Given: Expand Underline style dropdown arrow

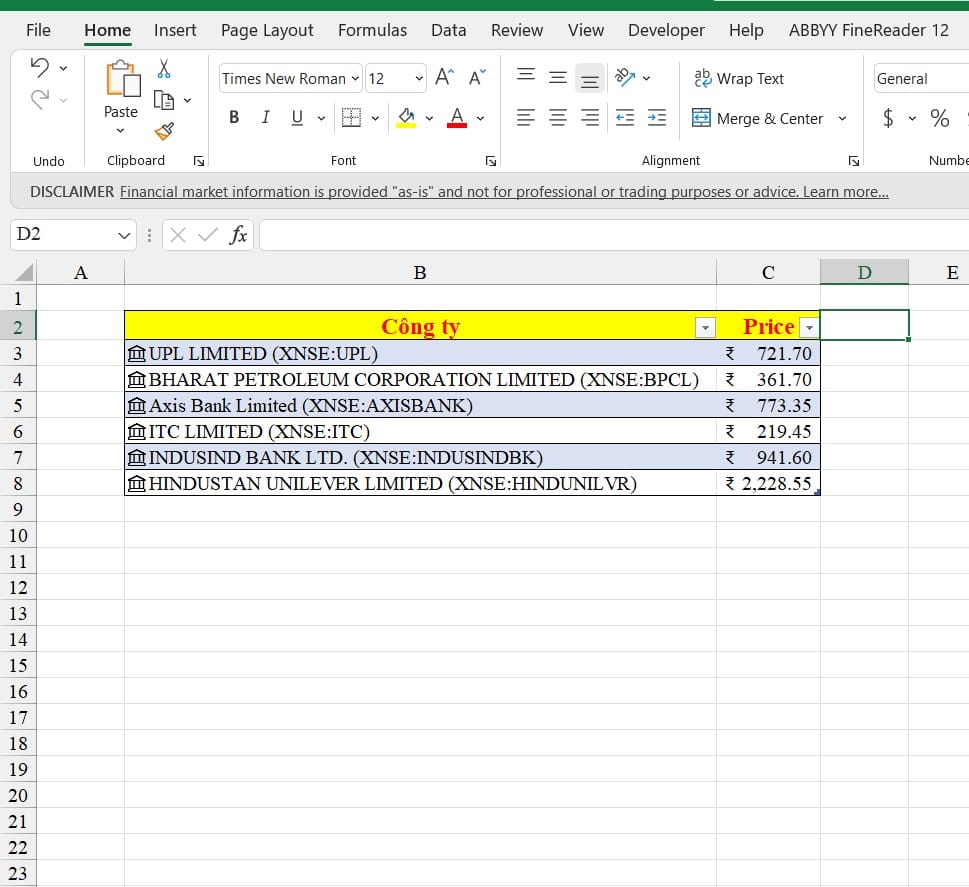Looking at the screenshot, I should click(x=321, y=118).
